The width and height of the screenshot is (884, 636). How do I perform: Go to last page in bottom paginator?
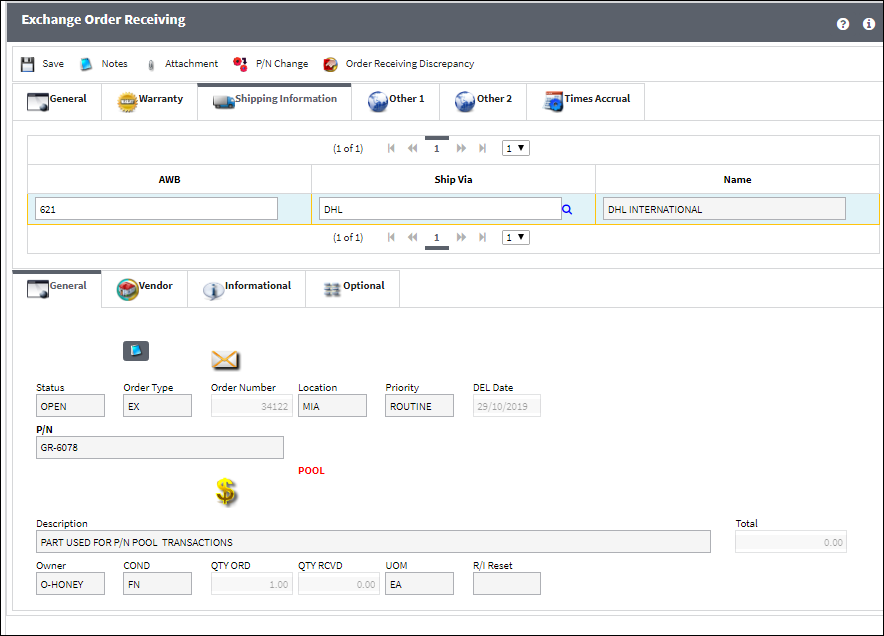tap(483, 237)
